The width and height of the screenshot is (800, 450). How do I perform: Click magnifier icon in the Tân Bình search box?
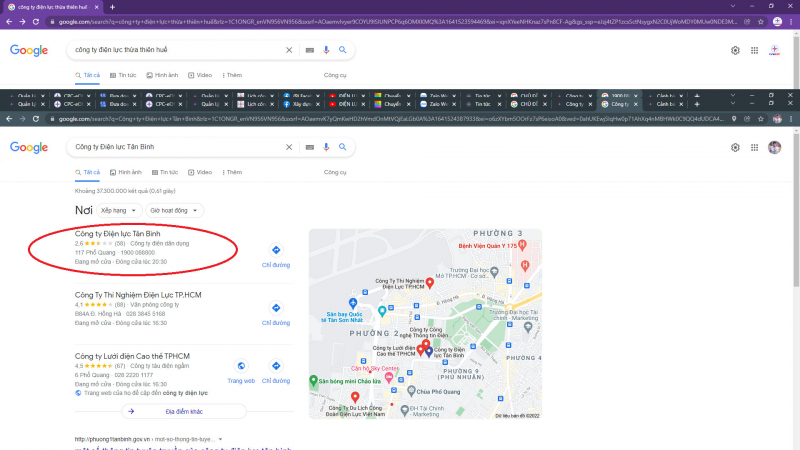tap(341, 147)
